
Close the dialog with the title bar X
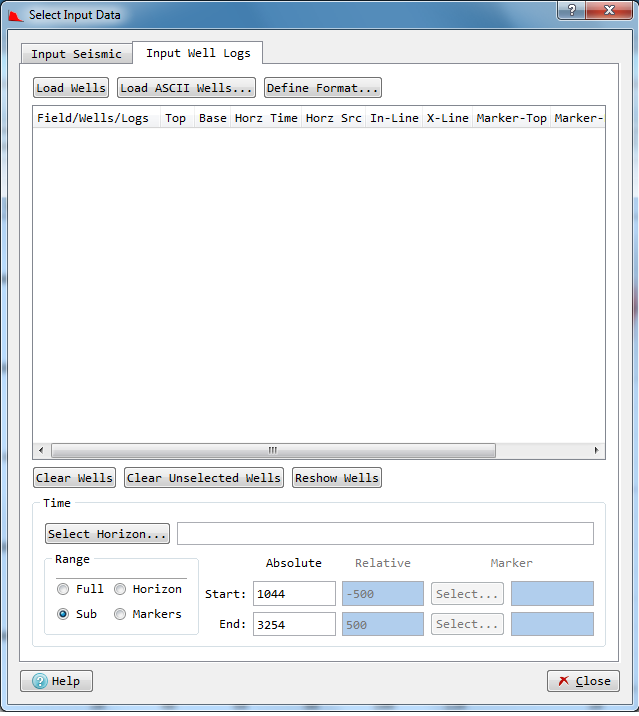[x=609, y=10]
